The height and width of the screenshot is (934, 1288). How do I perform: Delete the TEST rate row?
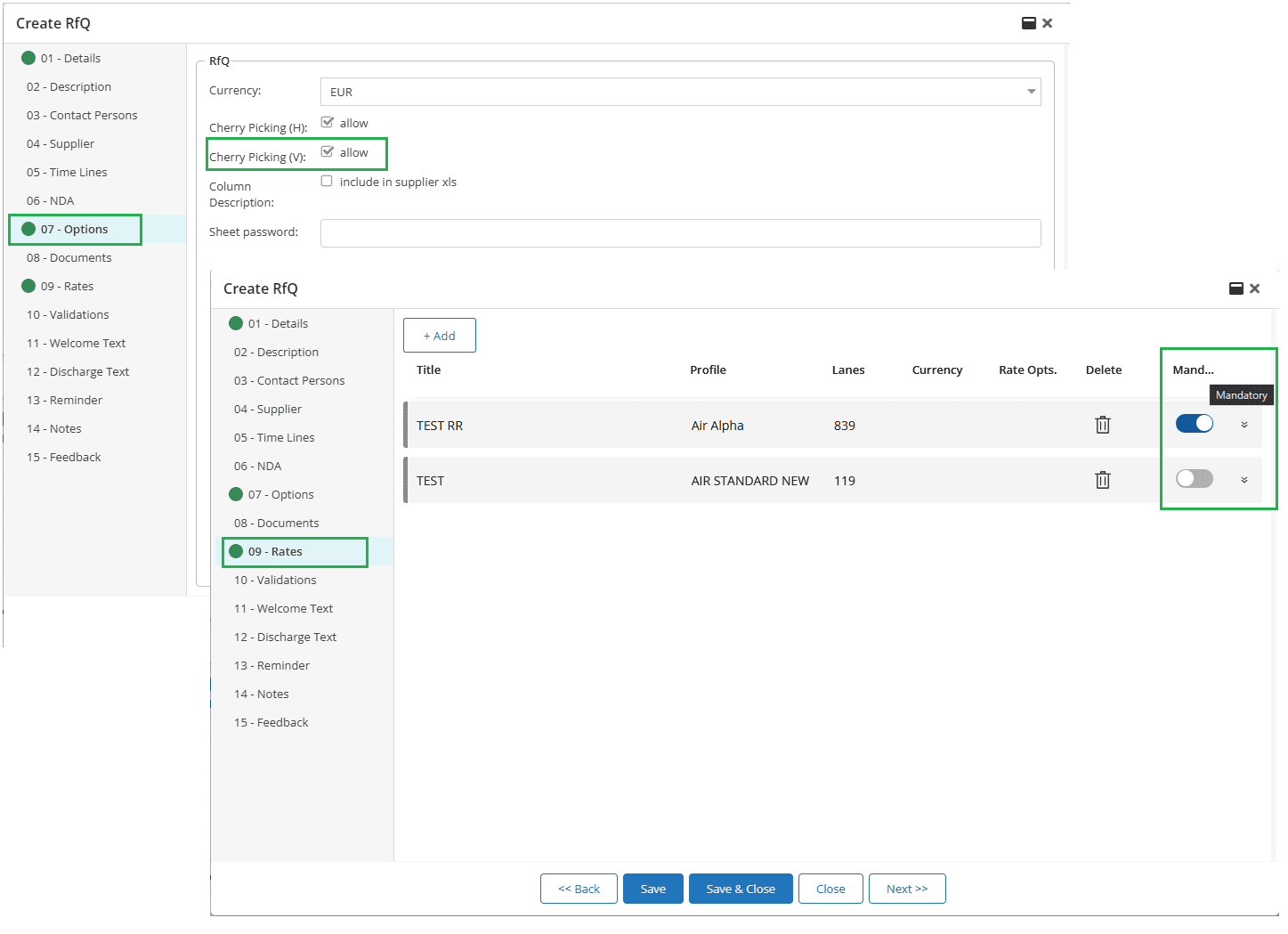pyautogui.click(x=1102, y=480)
